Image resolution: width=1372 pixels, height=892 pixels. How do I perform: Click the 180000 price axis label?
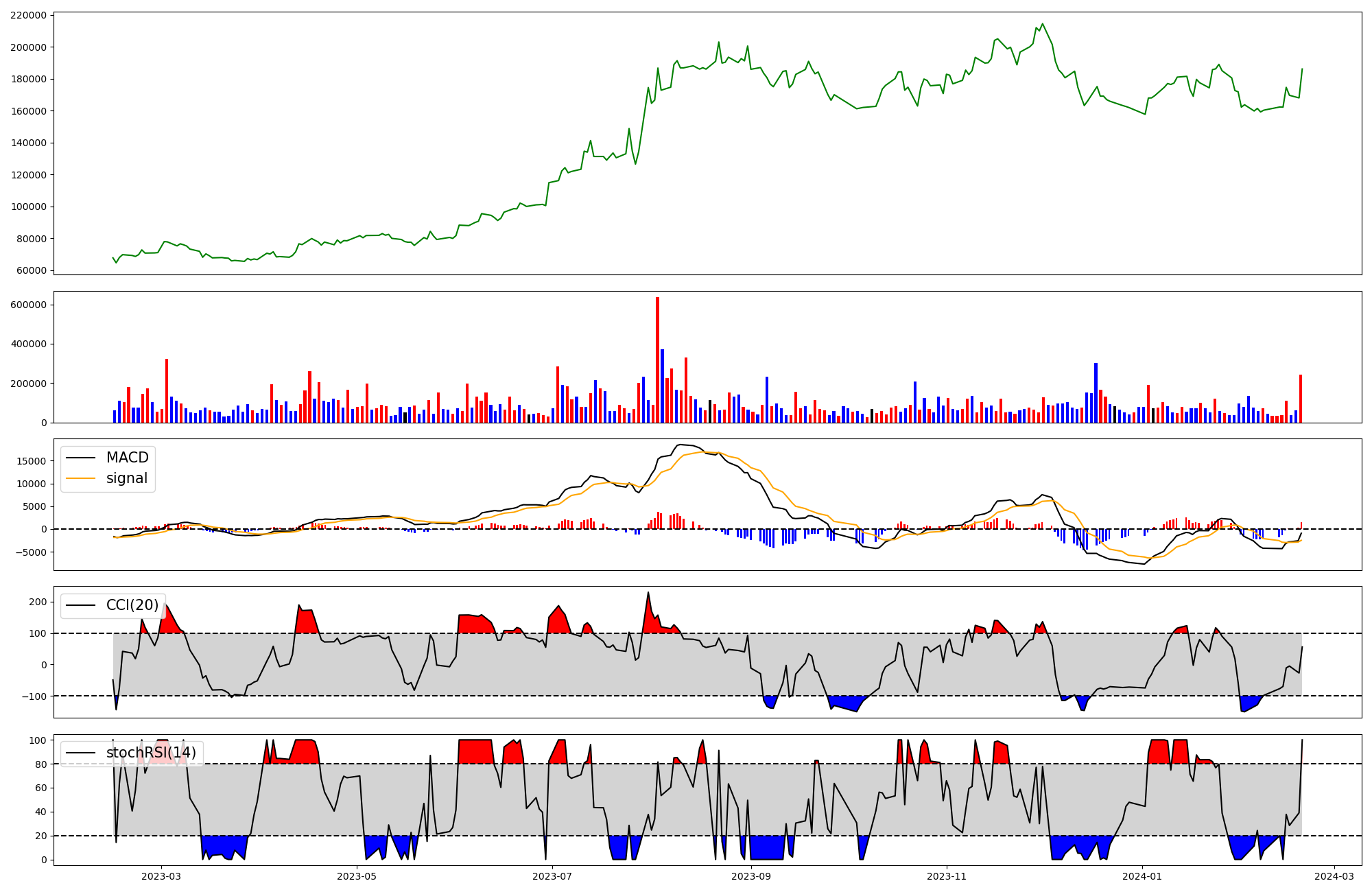(x=29, y=79)
